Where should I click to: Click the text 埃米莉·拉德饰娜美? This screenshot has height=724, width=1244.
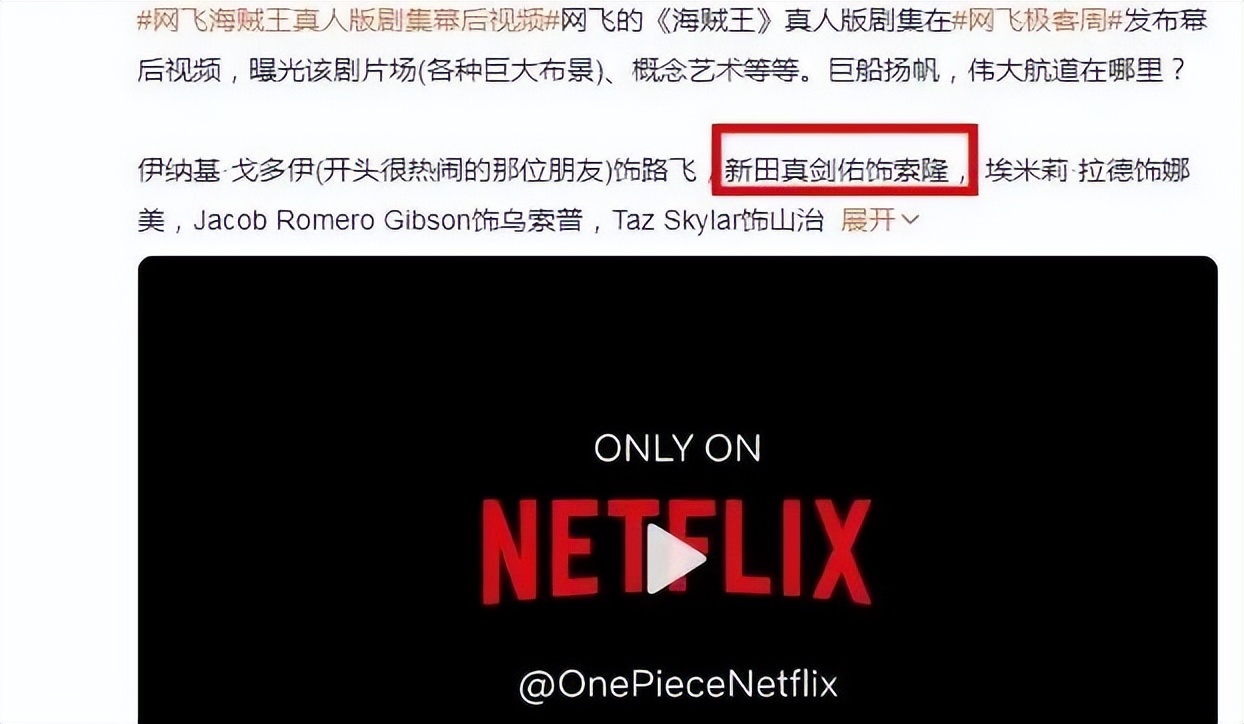[x=1088, y=171]
